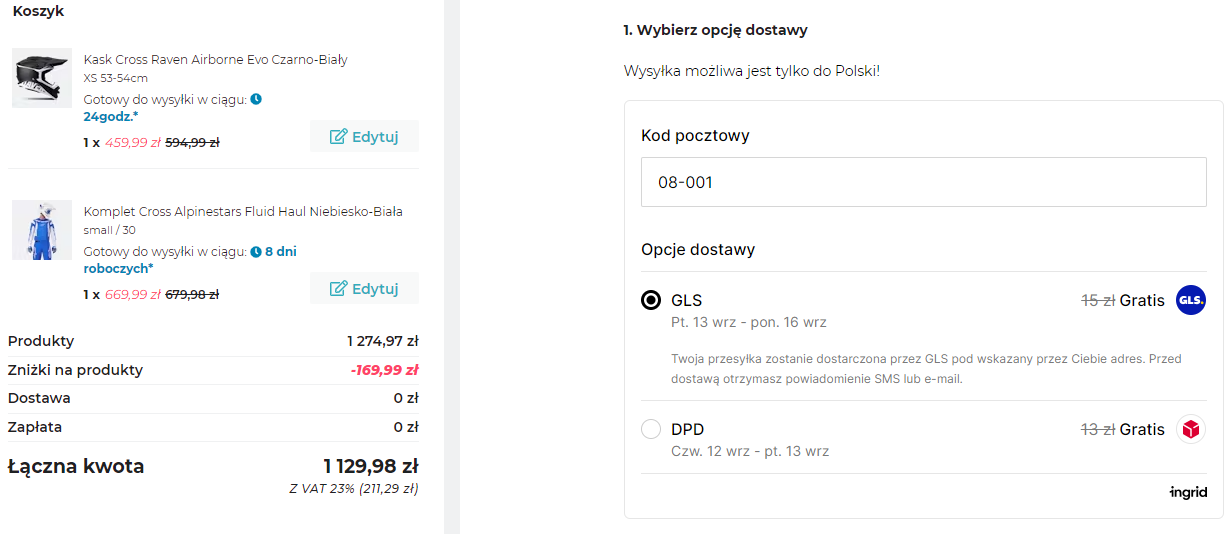Select the GLS delivery radio button
1232x534 pixels.
pyautogui.click(x=651, y=300)
